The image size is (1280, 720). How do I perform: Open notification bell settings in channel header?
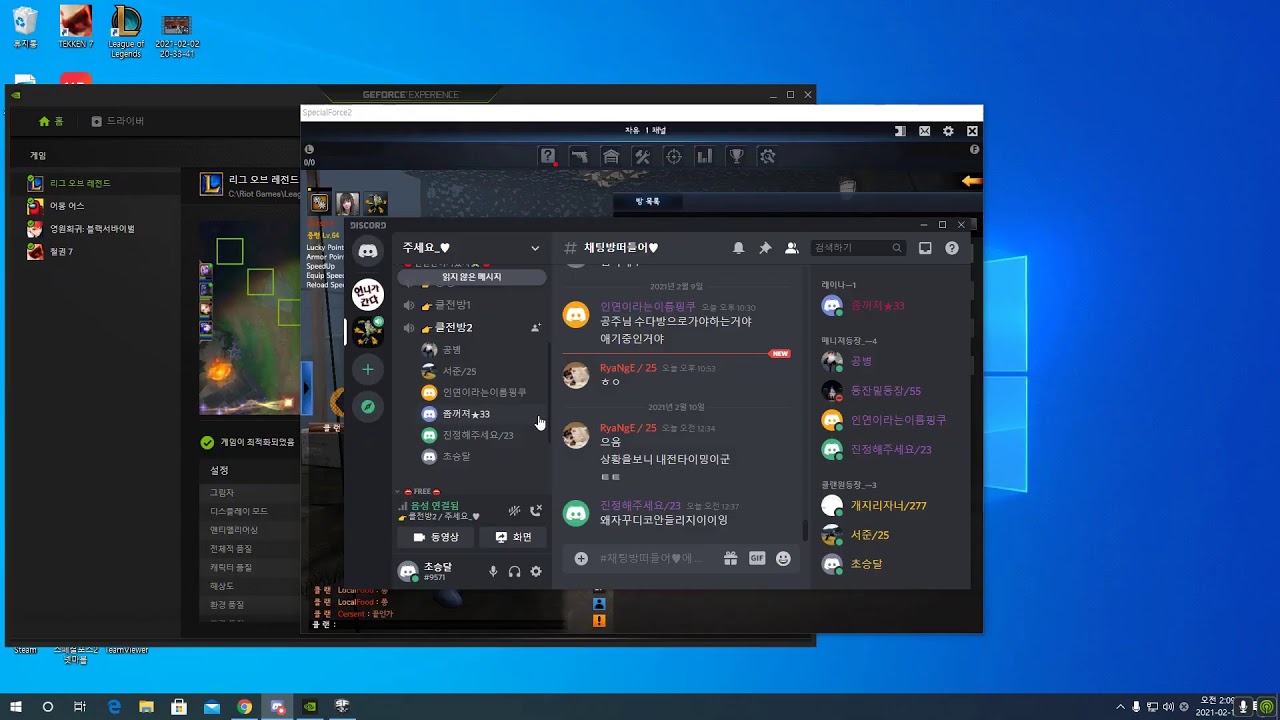[x=738, y=248]
